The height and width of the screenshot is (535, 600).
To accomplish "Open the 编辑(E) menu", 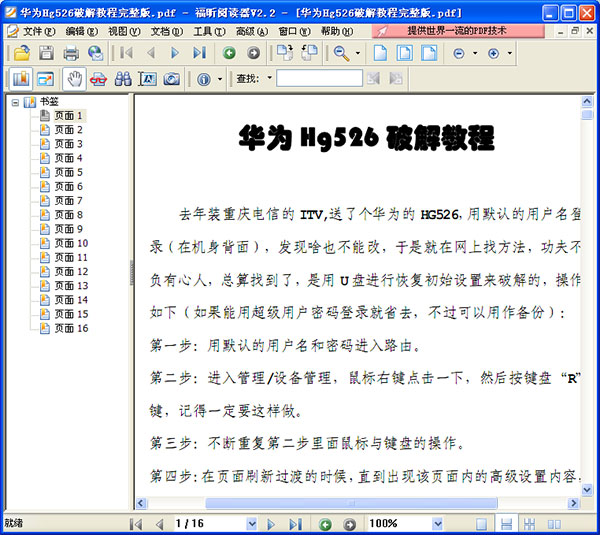I will click(82, 31).
